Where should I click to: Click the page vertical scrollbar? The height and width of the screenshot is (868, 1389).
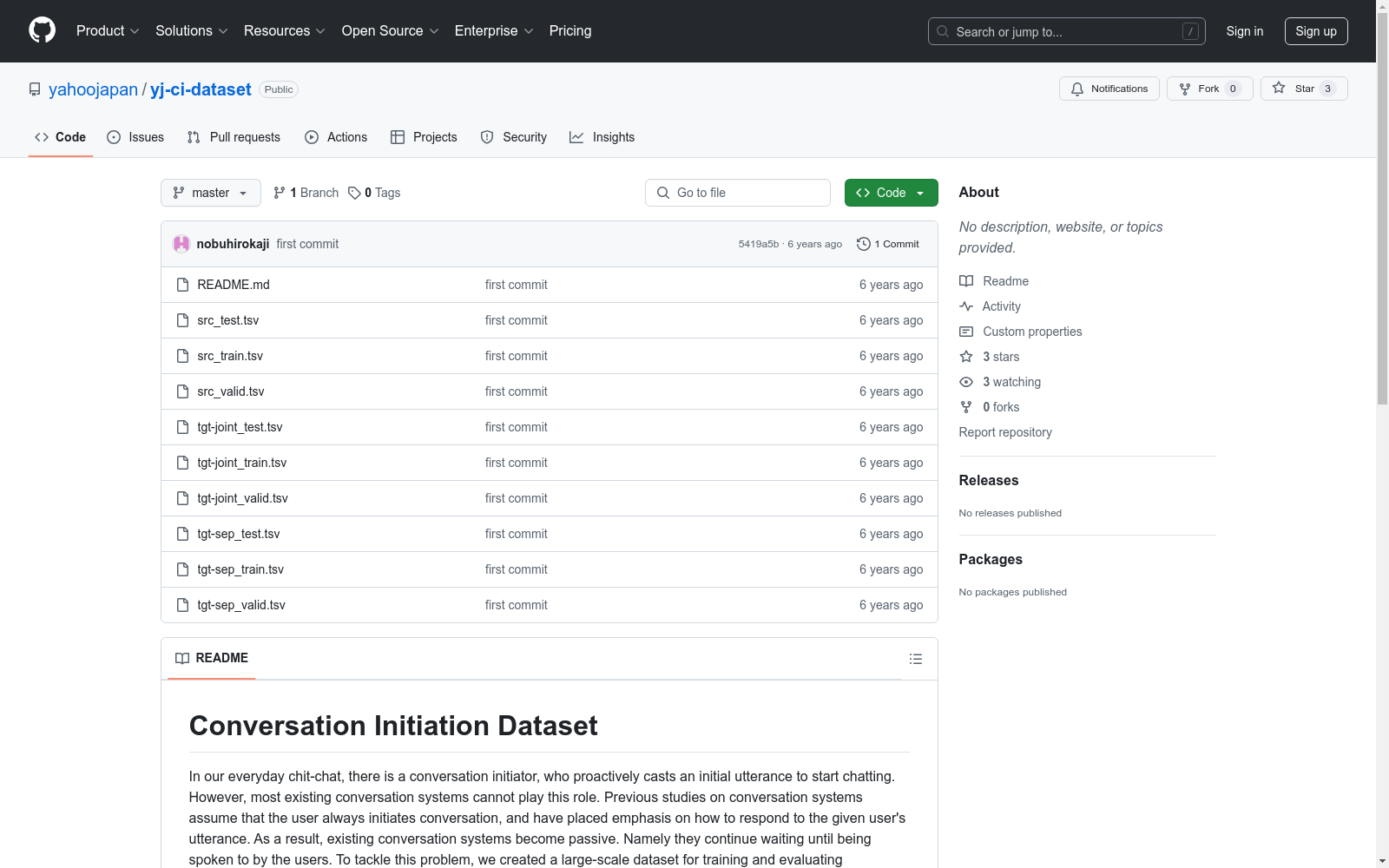[x=1382, y=208]
